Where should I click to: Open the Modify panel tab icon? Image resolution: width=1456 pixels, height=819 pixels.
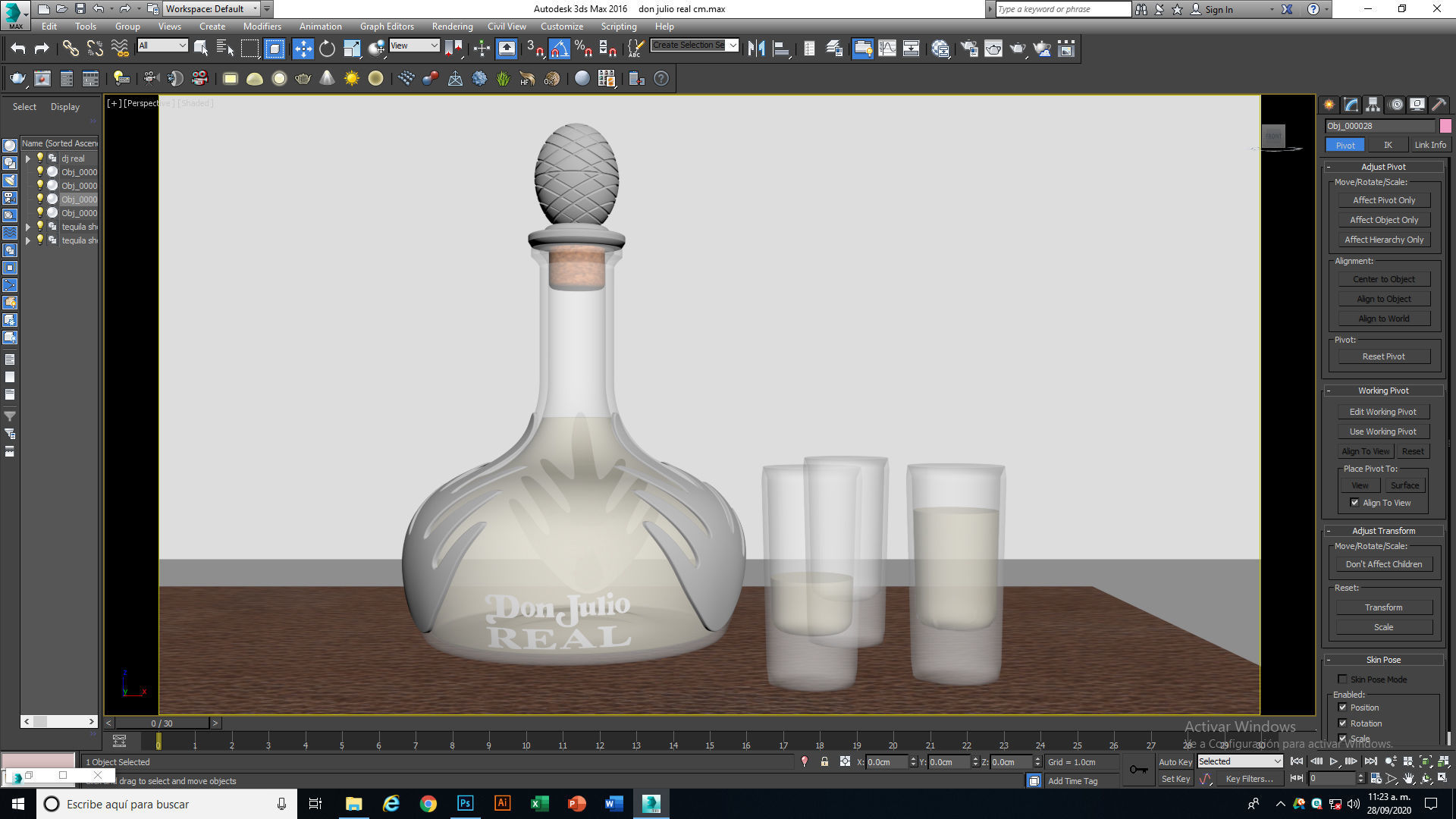[x=1351, y=105]
